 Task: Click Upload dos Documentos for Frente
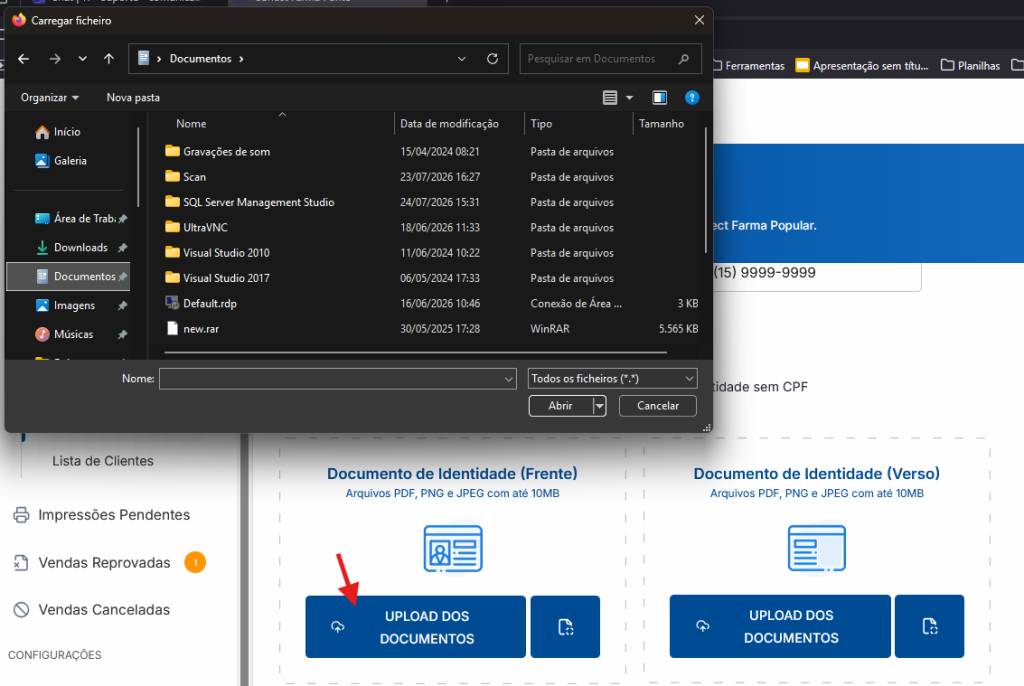(x=415, y=627)
